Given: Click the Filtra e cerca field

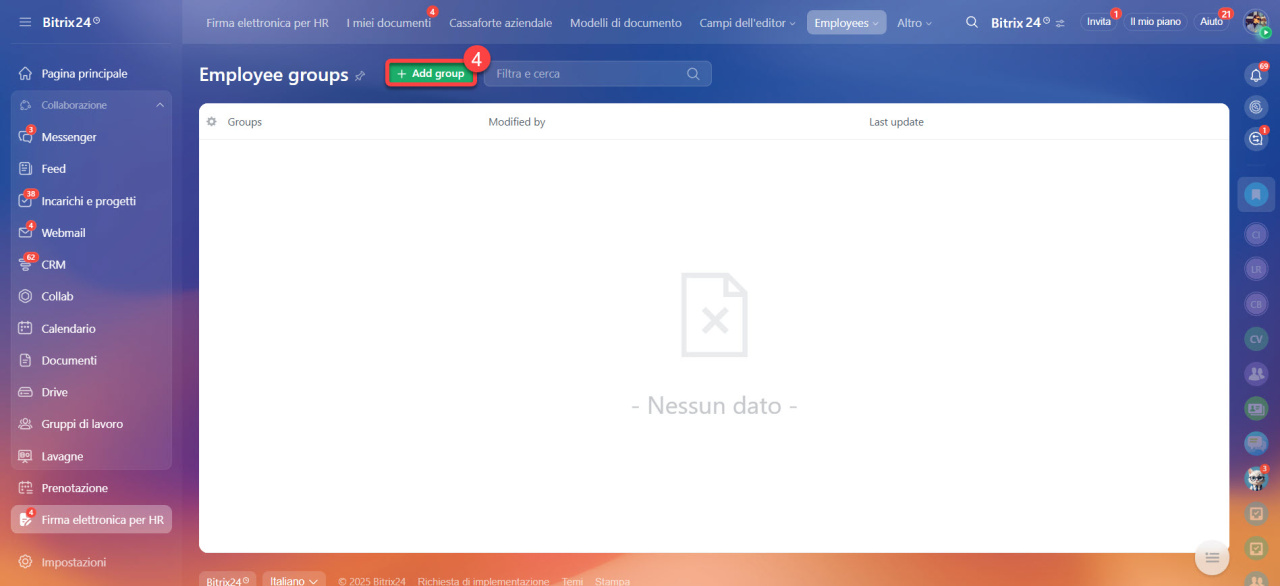Looking at the screenshot, I should click(585, 74).
